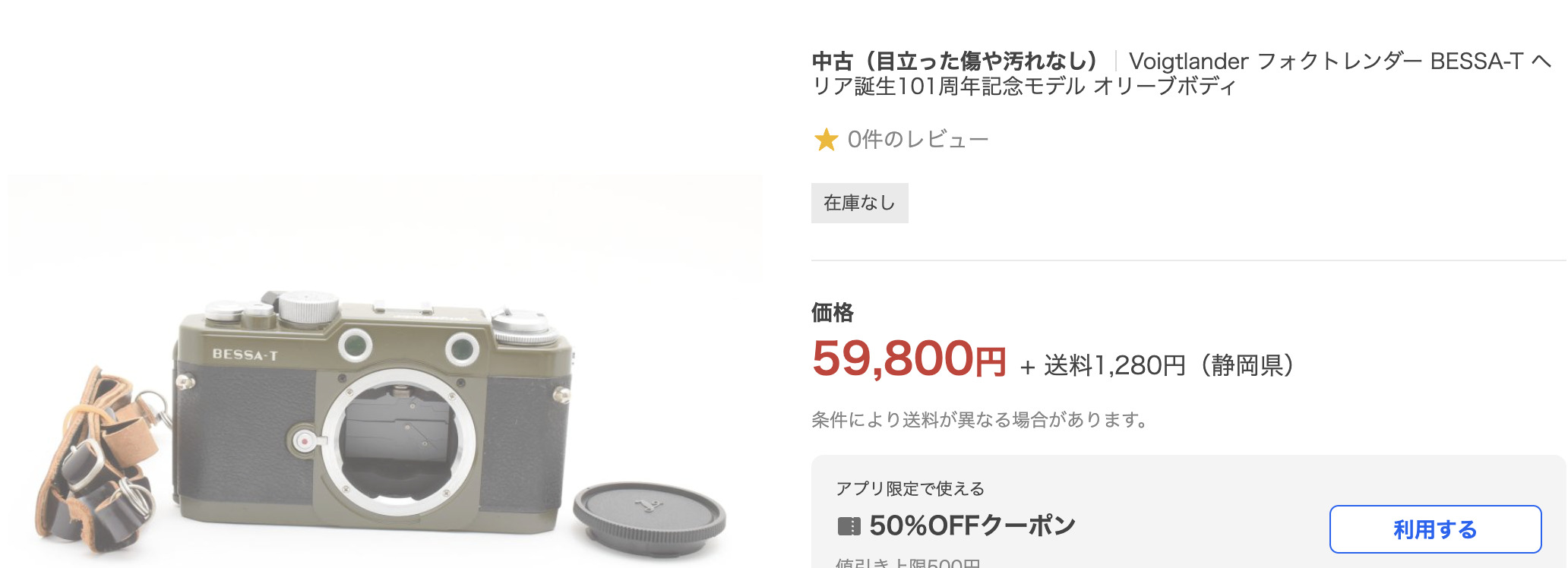This screenshot has height=568, width=1568.
Task: Click the 中古（目立った傷や汚れなし） condition label
Action: tap(955, 61)
